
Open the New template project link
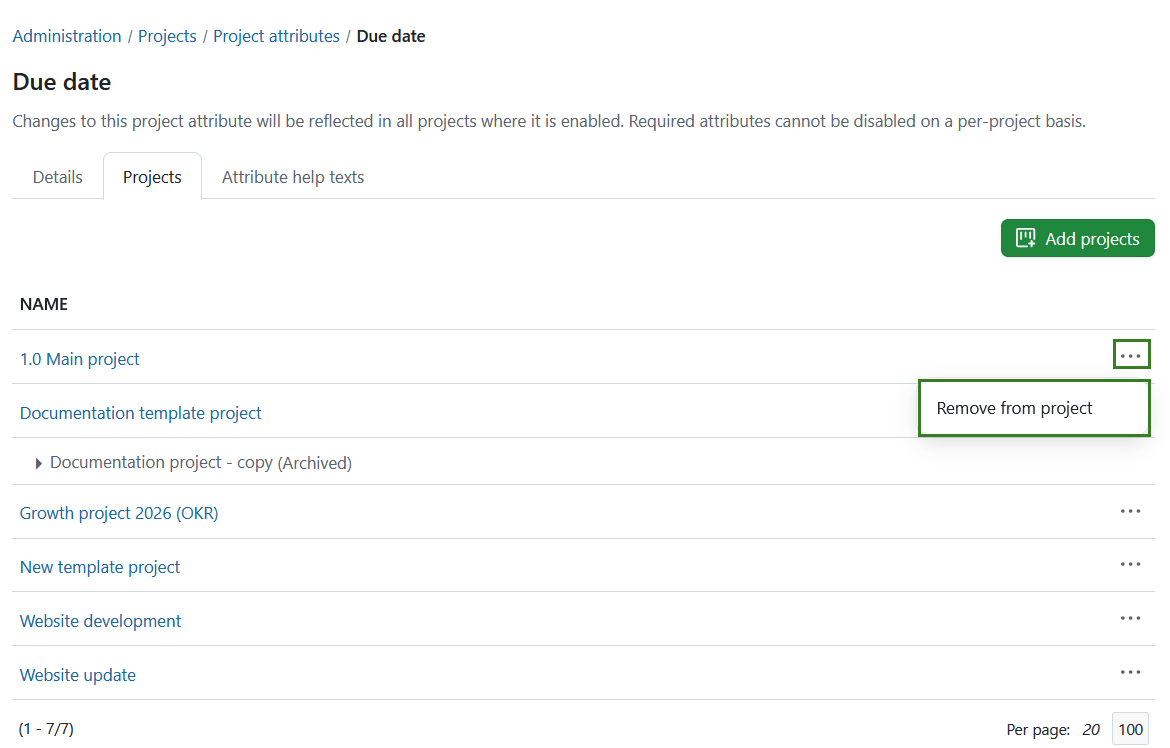99,566
